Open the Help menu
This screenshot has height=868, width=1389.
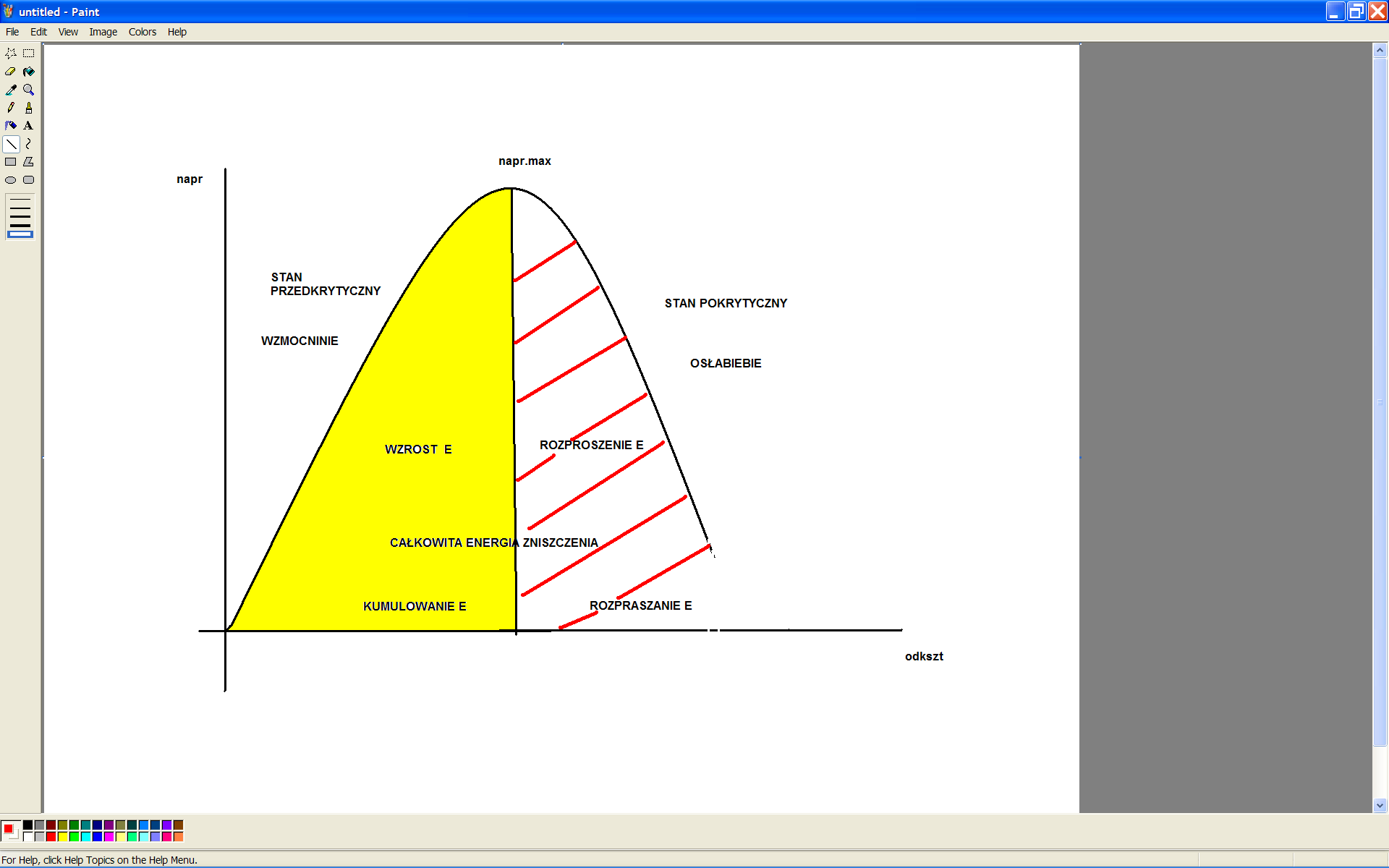coord(177,32)
